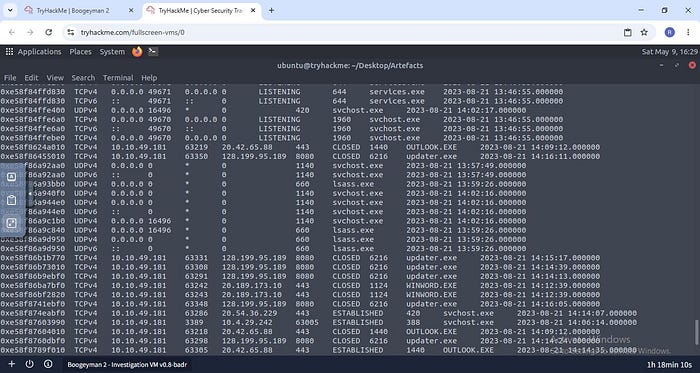This screenshot has width=700, height=373.
Task: Click the power icon in bottom bar
Action: coord(29,364)
